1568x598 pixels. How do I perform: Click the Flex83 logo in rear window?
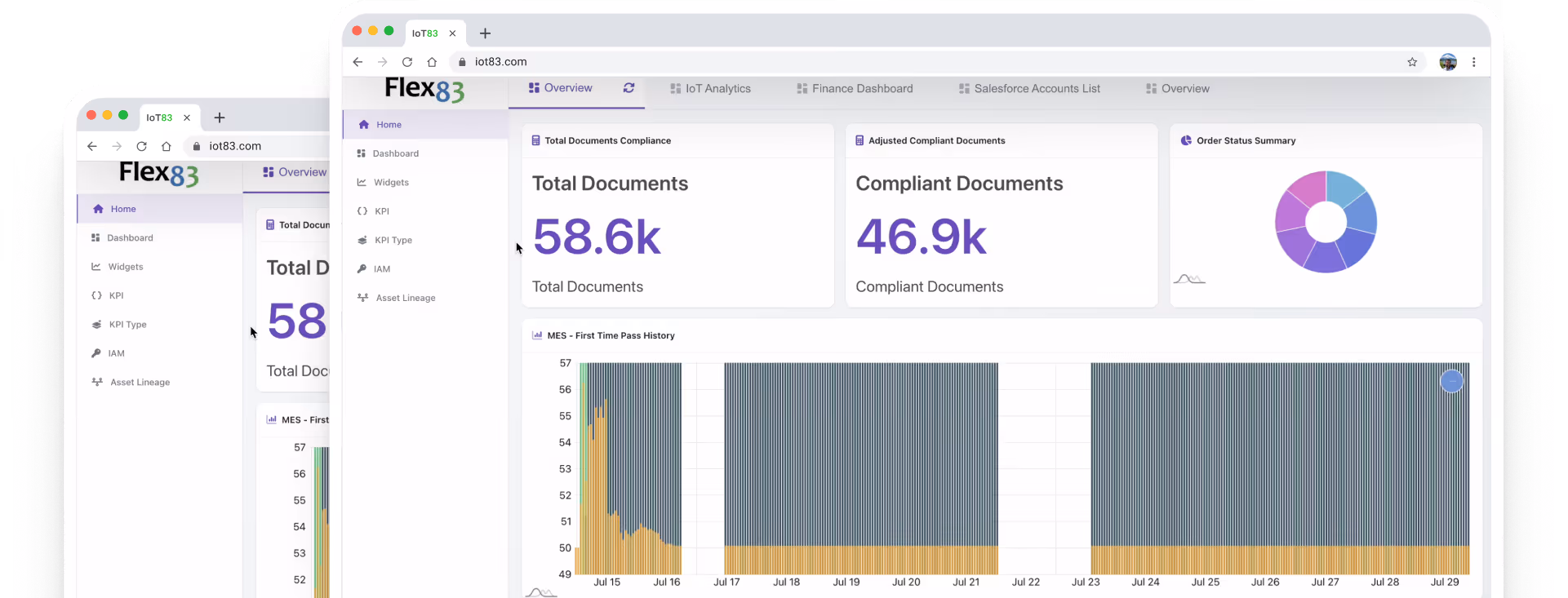pos(159,174)
